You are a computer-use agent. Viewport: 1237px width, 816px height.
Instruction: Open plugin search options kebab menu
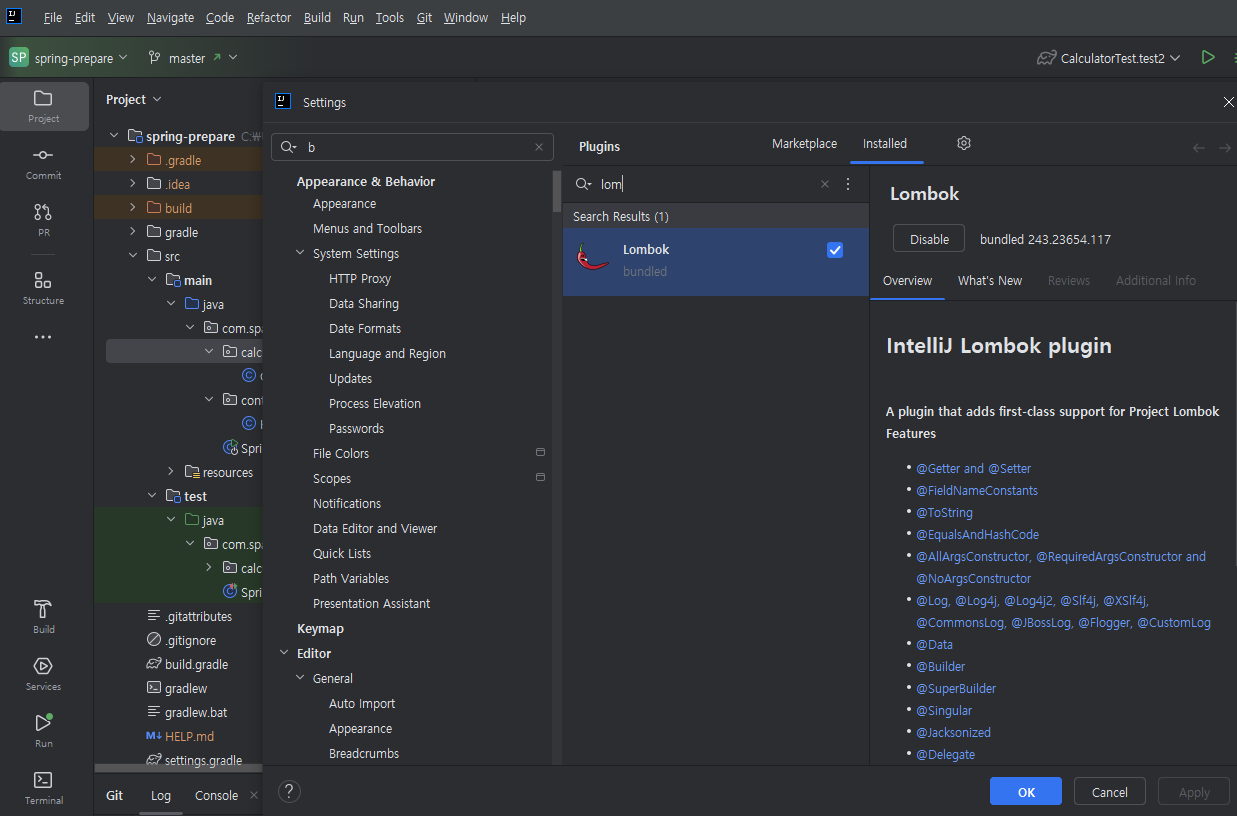click(848, 184)
